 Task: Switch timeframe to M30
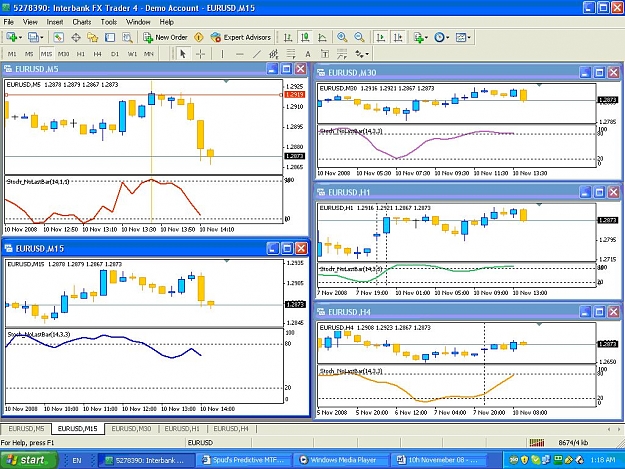click(x=63, y=54)
